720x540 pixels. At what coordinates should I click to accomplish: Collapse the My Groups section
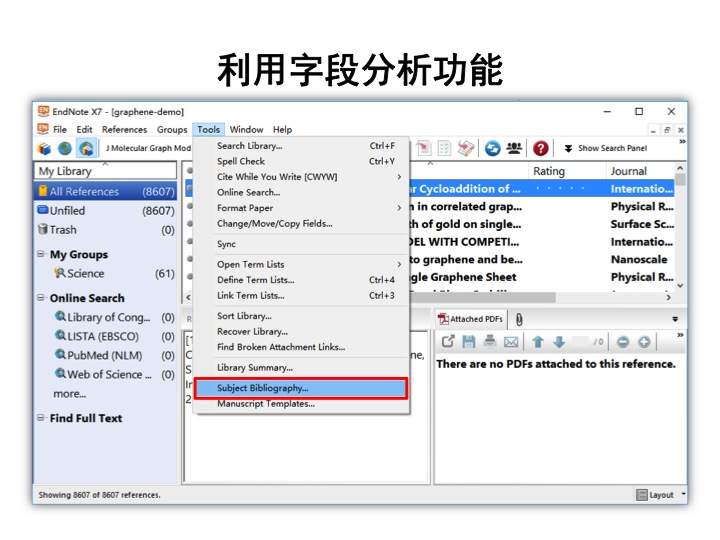point(41,254)
